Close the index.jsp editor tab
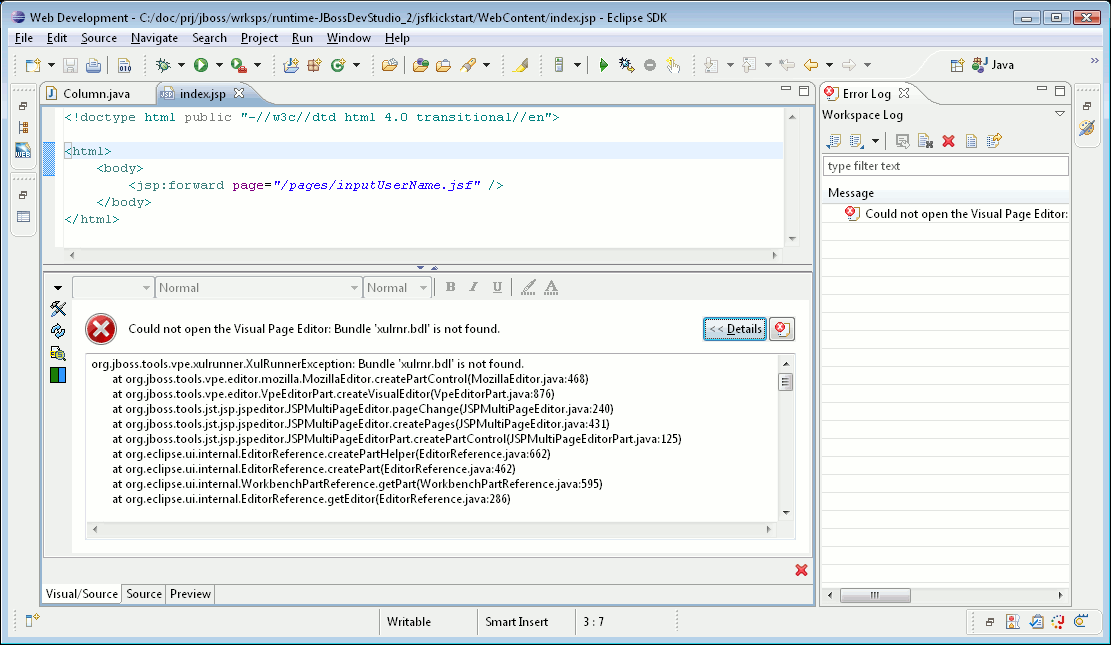Image resolution: width=1111 pixels, height=645 pixels. tap(239, 93)
